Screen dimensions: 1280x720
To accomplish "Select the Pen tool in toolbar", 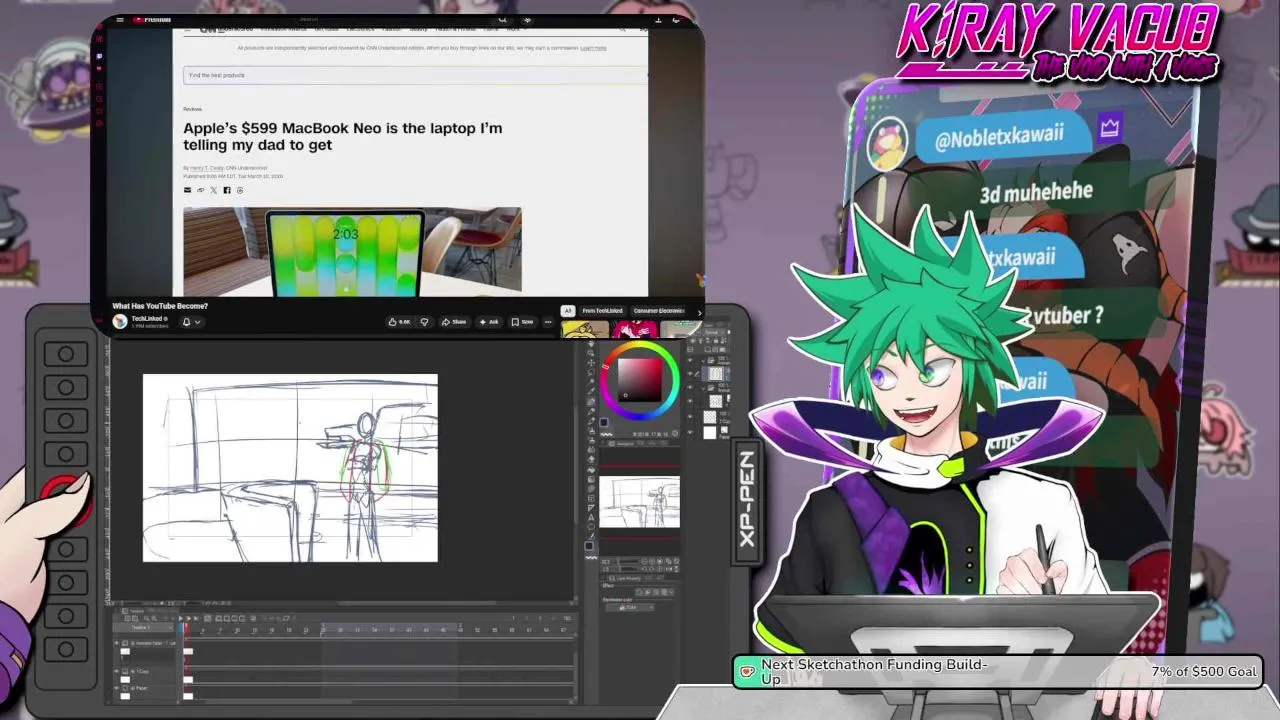I will pyautogui.click(x=591, y=411).
